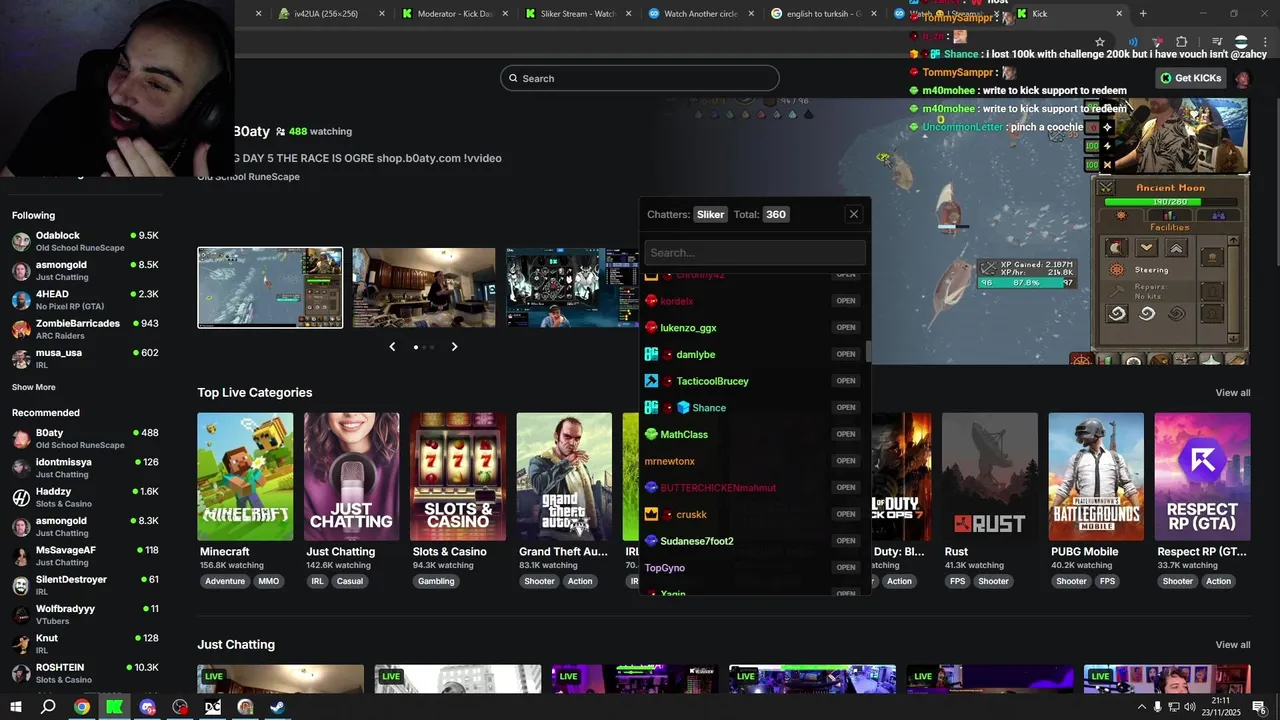1280x720 pixels.
Task: View all Top Live Categories
Action: tap(1233, 393)
